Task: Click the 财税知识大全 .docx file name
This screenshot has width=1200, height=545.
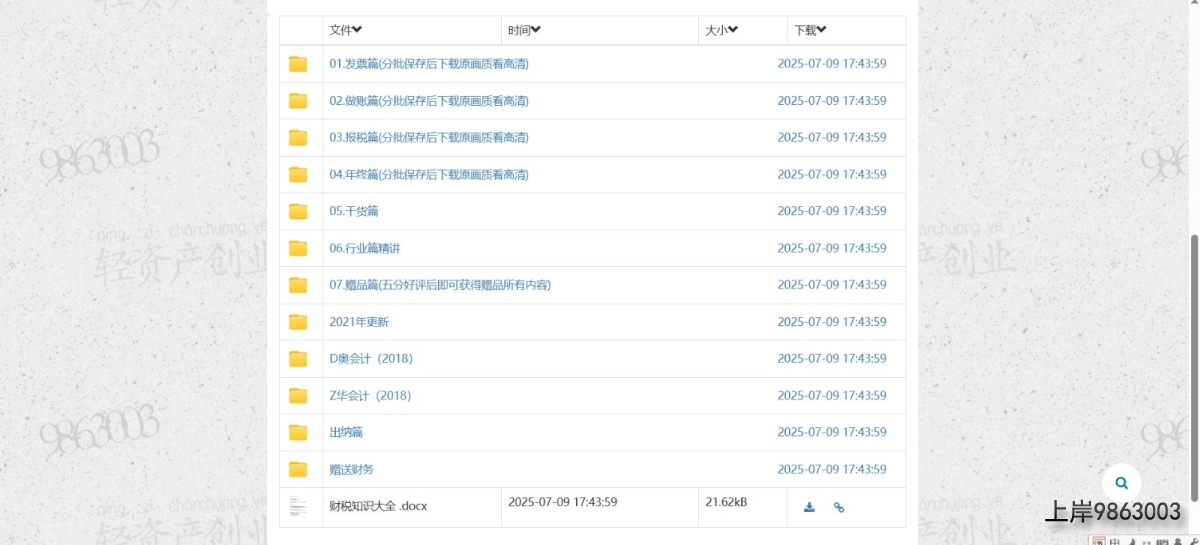Action: tap(378, 506)
